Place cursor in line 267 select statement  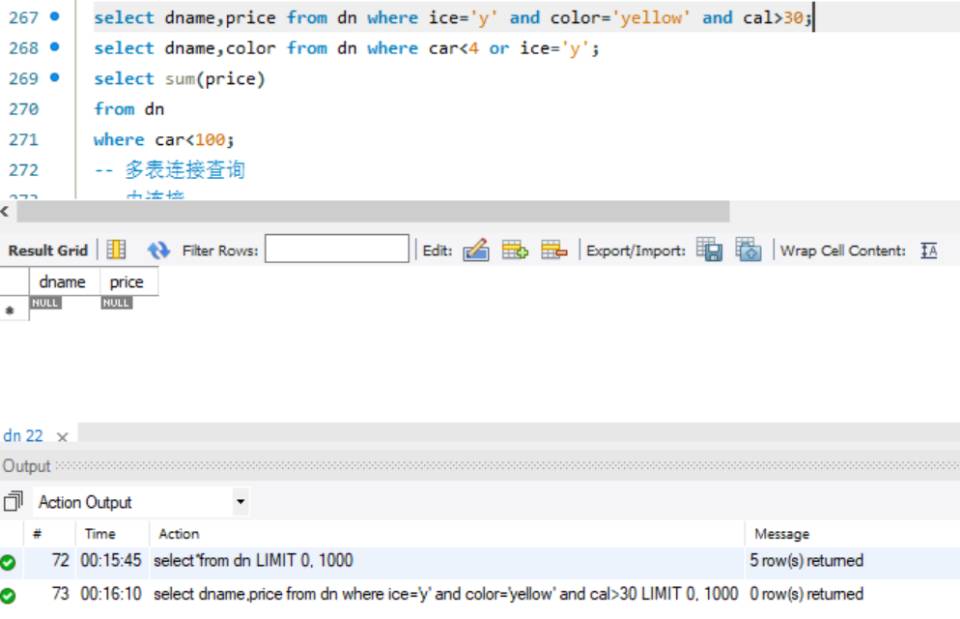(x=454, y=18)
